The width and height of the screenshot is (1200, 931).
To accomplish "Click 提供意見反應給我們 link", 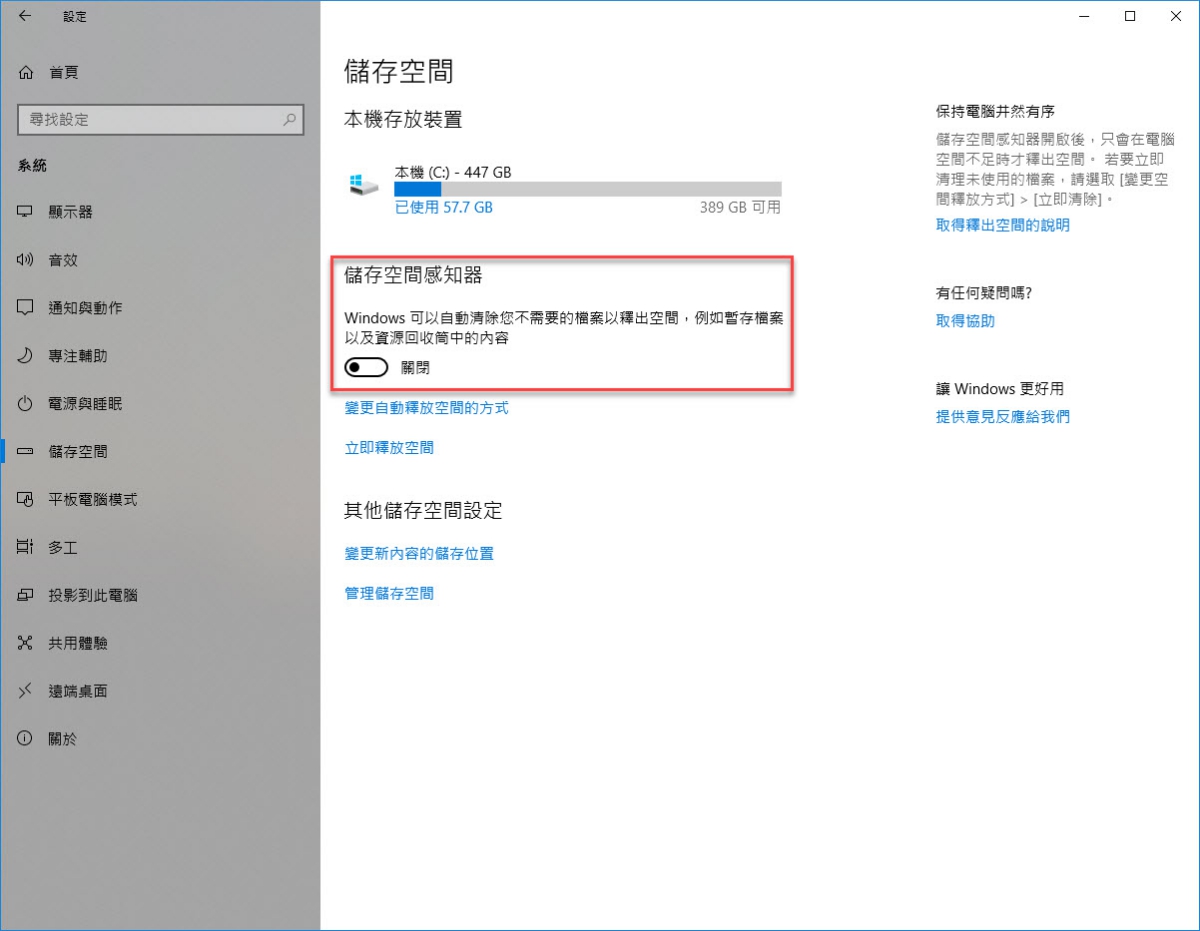I will pyautogui.click(x=1003, y=417).
